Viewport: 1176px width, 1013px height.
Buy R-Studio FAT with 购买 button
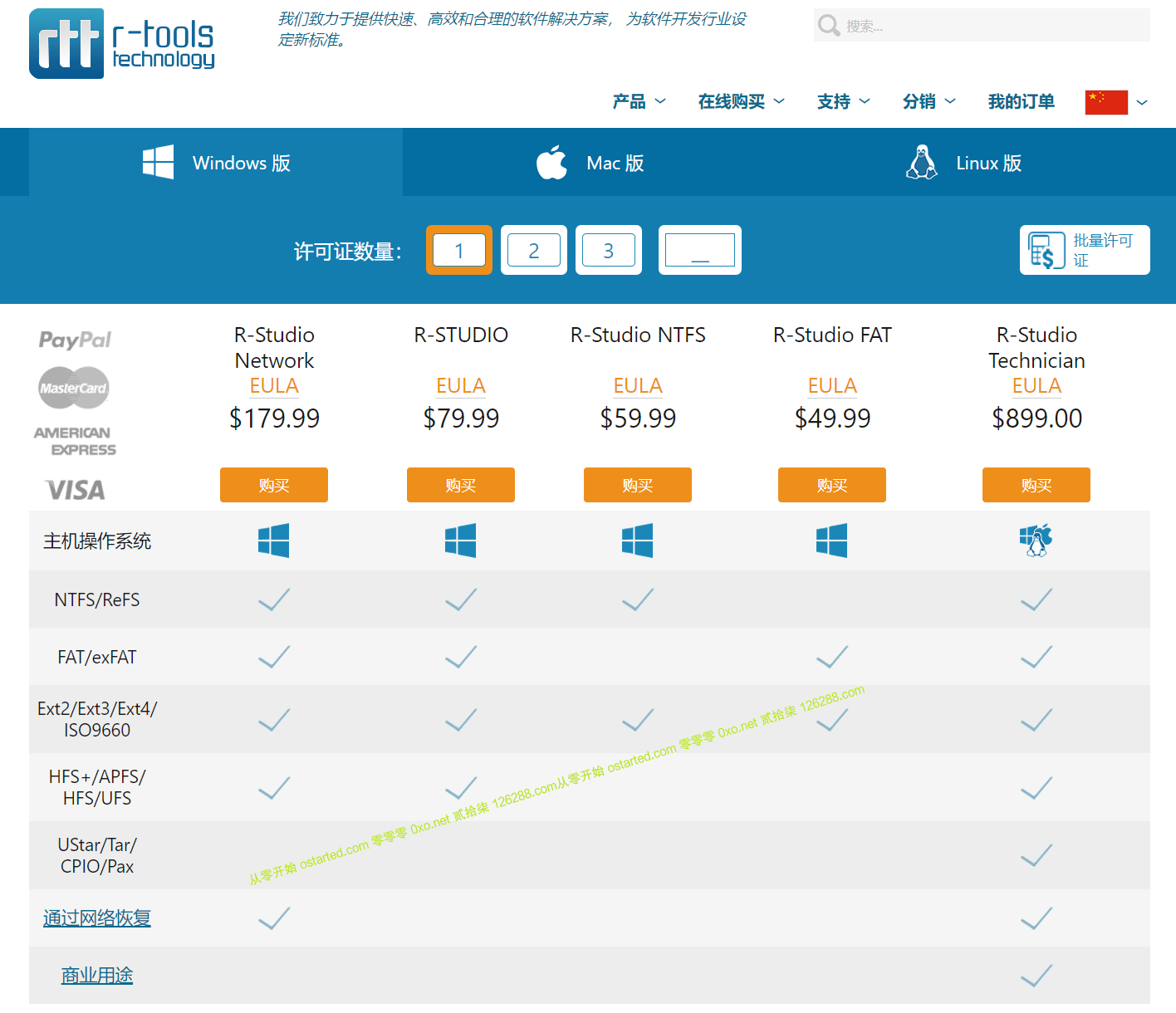[x=832, y=485]
